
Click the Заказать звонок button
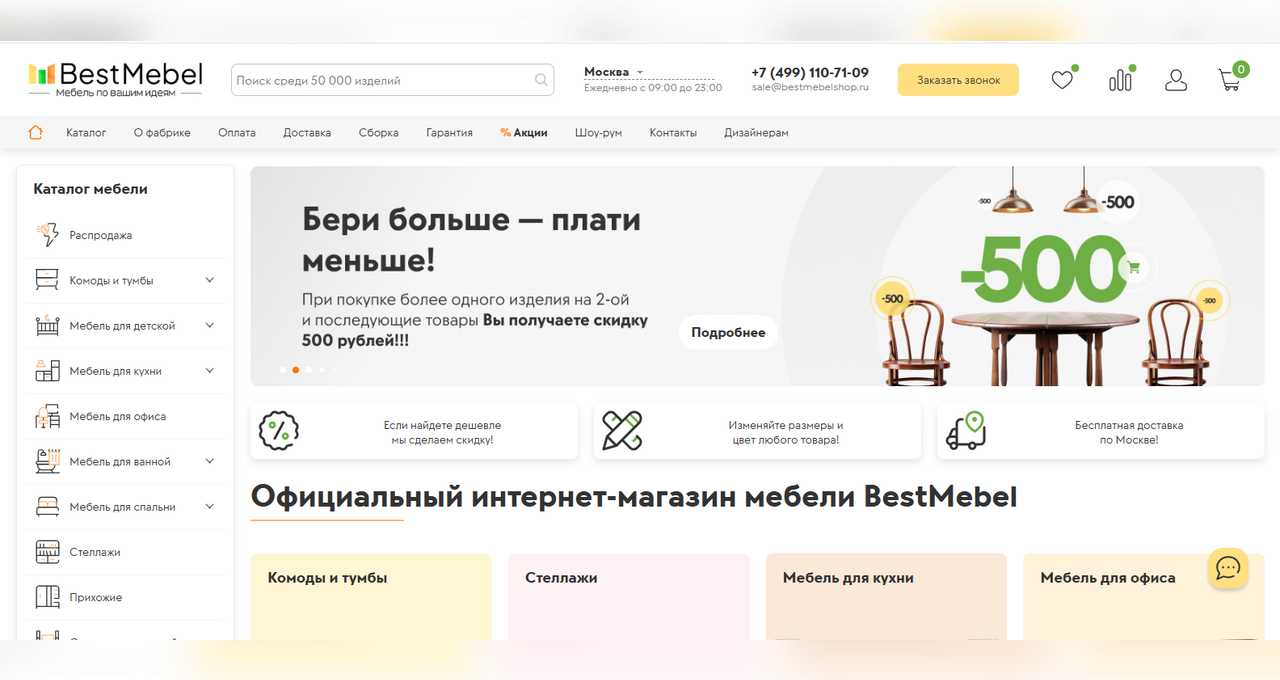pyautogui.click(x=958, y=80)
